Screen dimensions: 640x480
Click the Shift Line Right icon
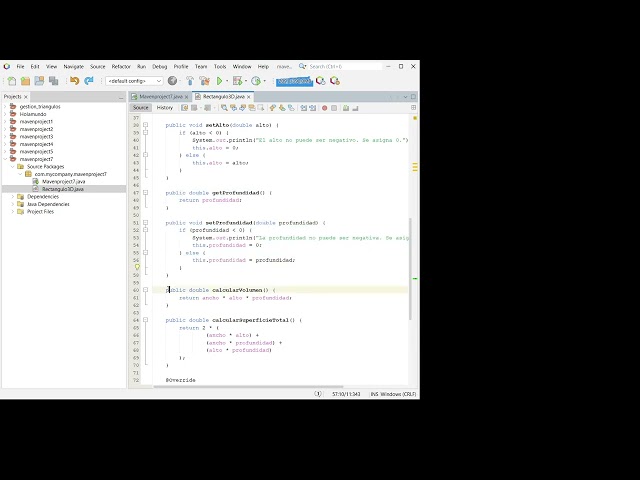pyautogui.click(x=313, y=108)
